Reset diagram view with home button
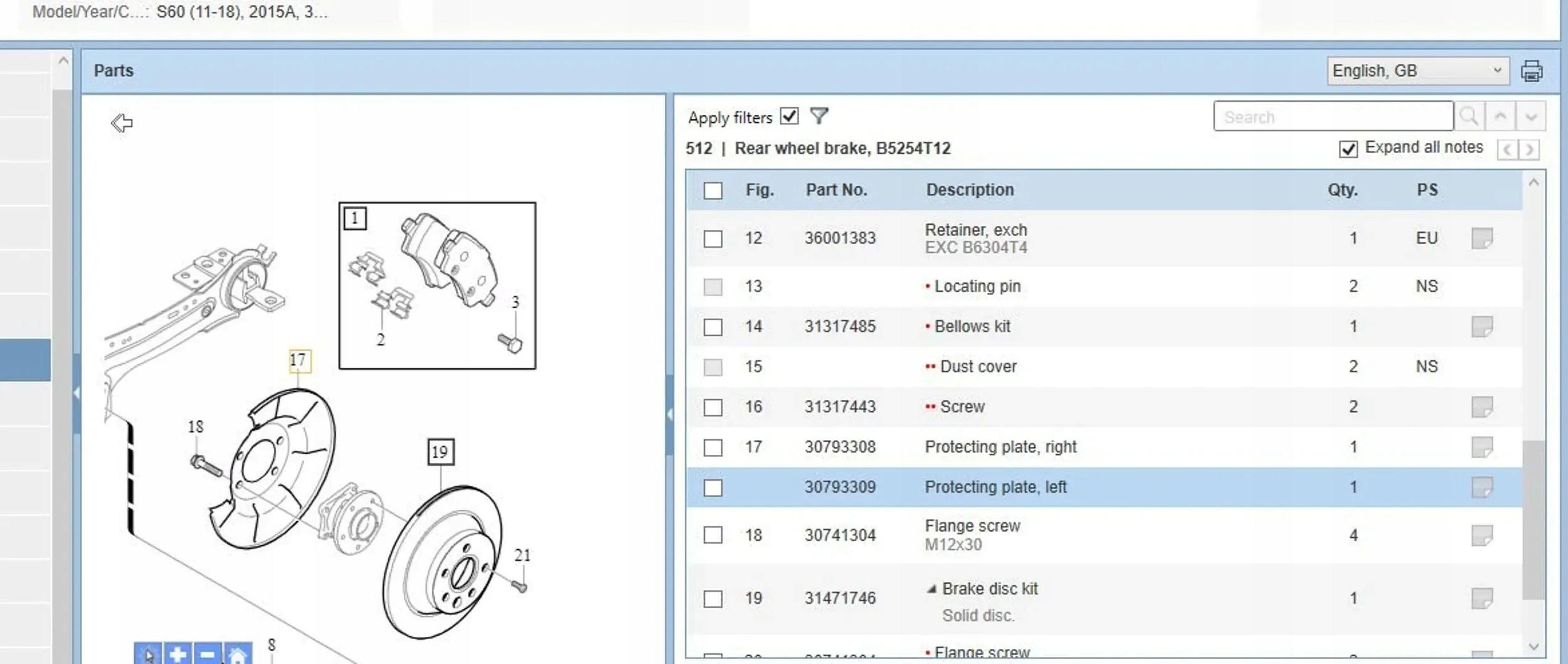 (238, 654)
